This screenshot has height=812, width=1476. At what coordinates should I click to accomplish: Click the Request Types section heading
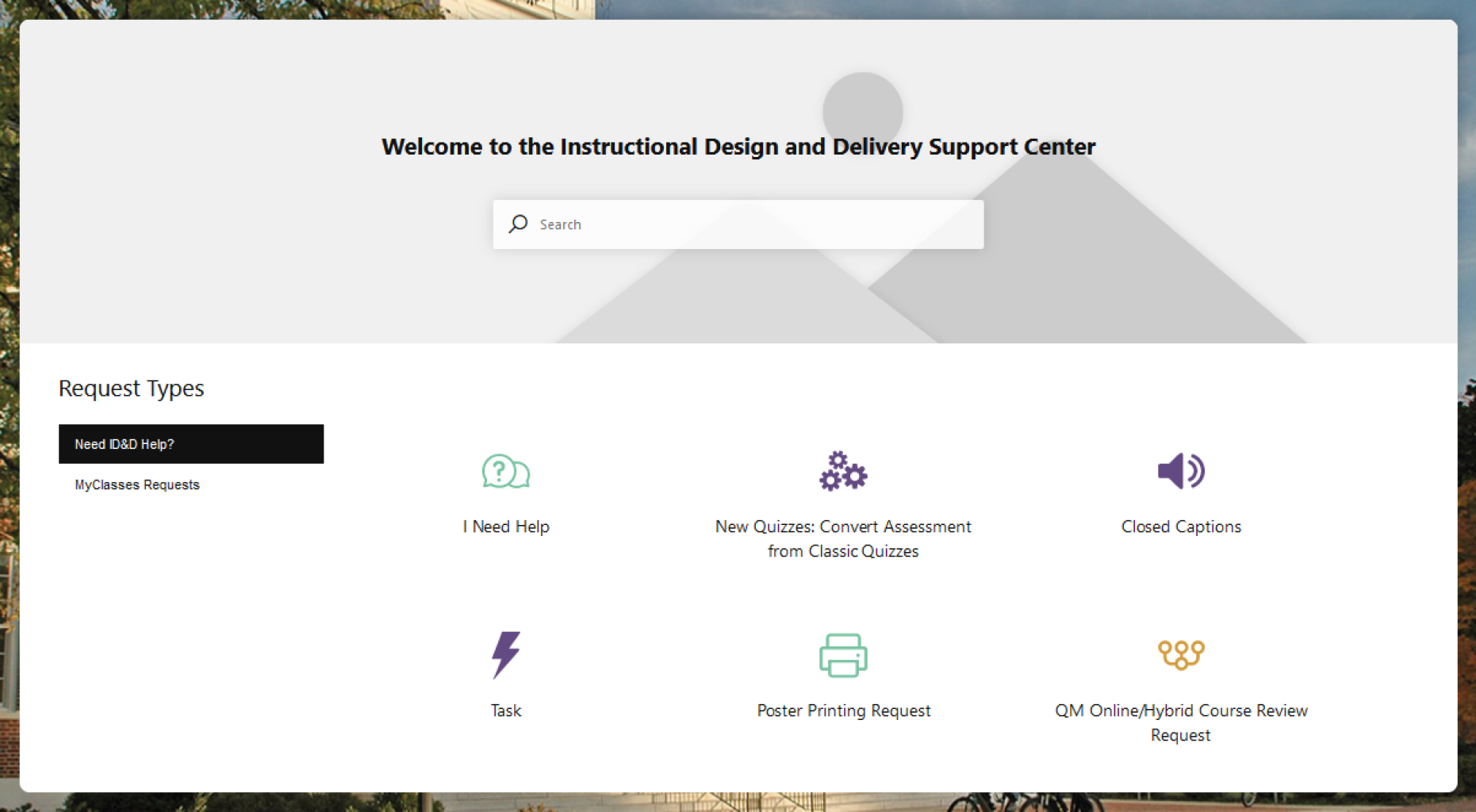[131, 388]
